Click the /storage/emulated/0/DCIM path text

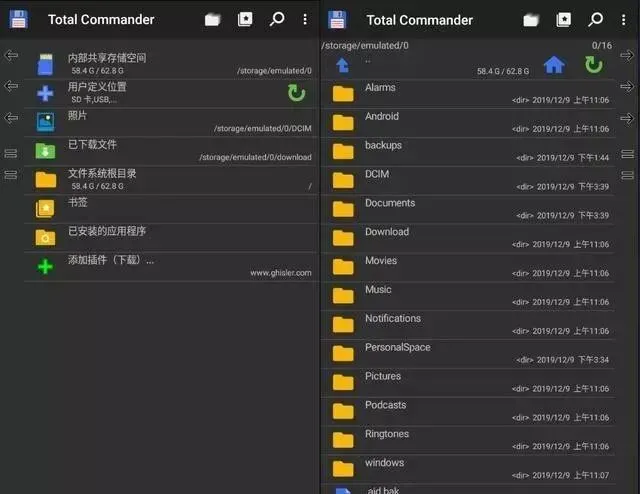coord(262,129)
